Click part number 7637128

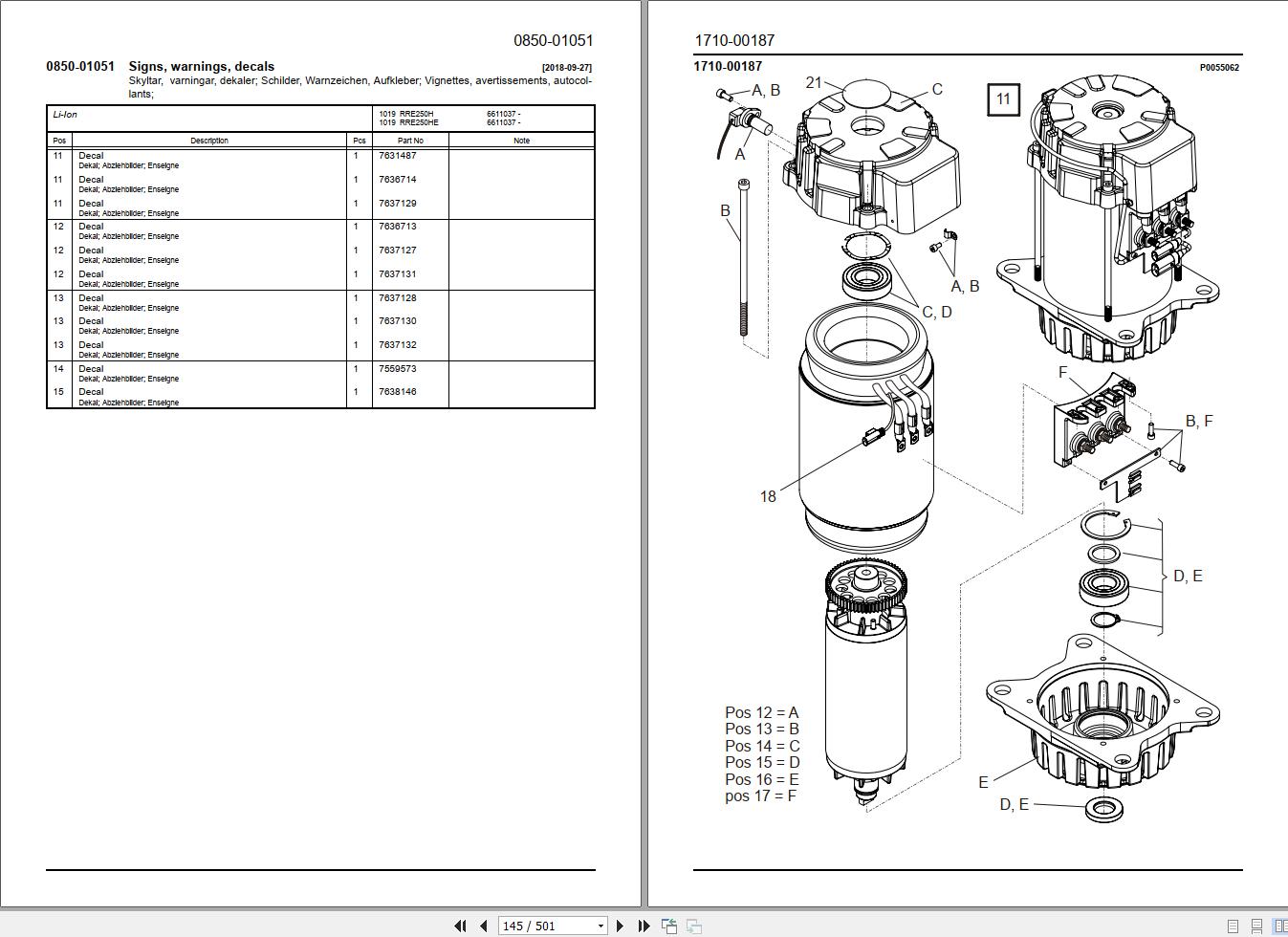398,298
